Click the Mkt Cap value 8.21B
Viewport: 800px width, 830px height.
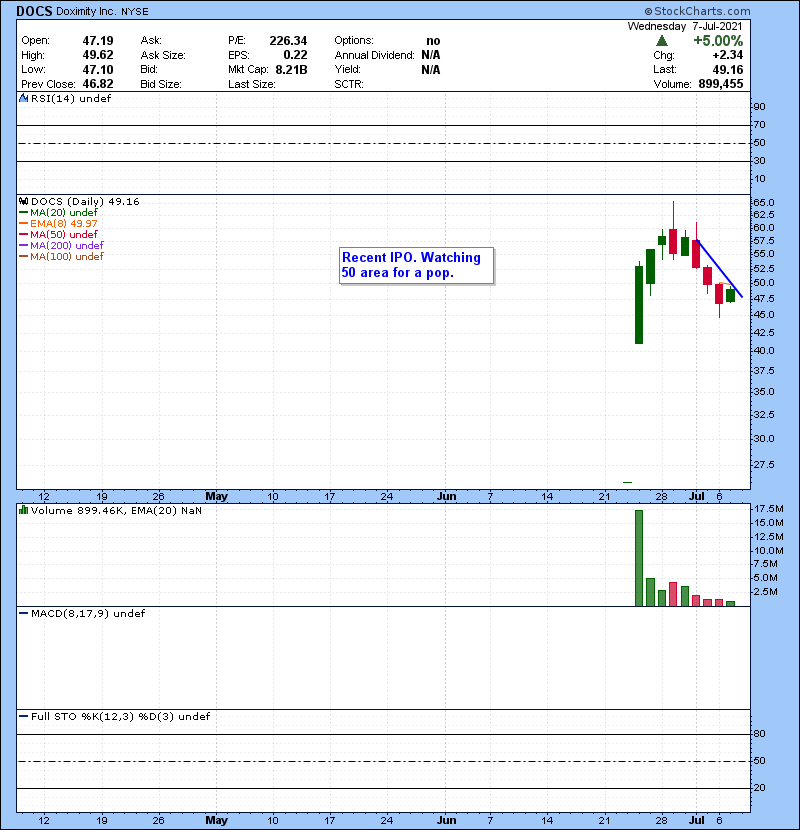[x=291, y=69]
